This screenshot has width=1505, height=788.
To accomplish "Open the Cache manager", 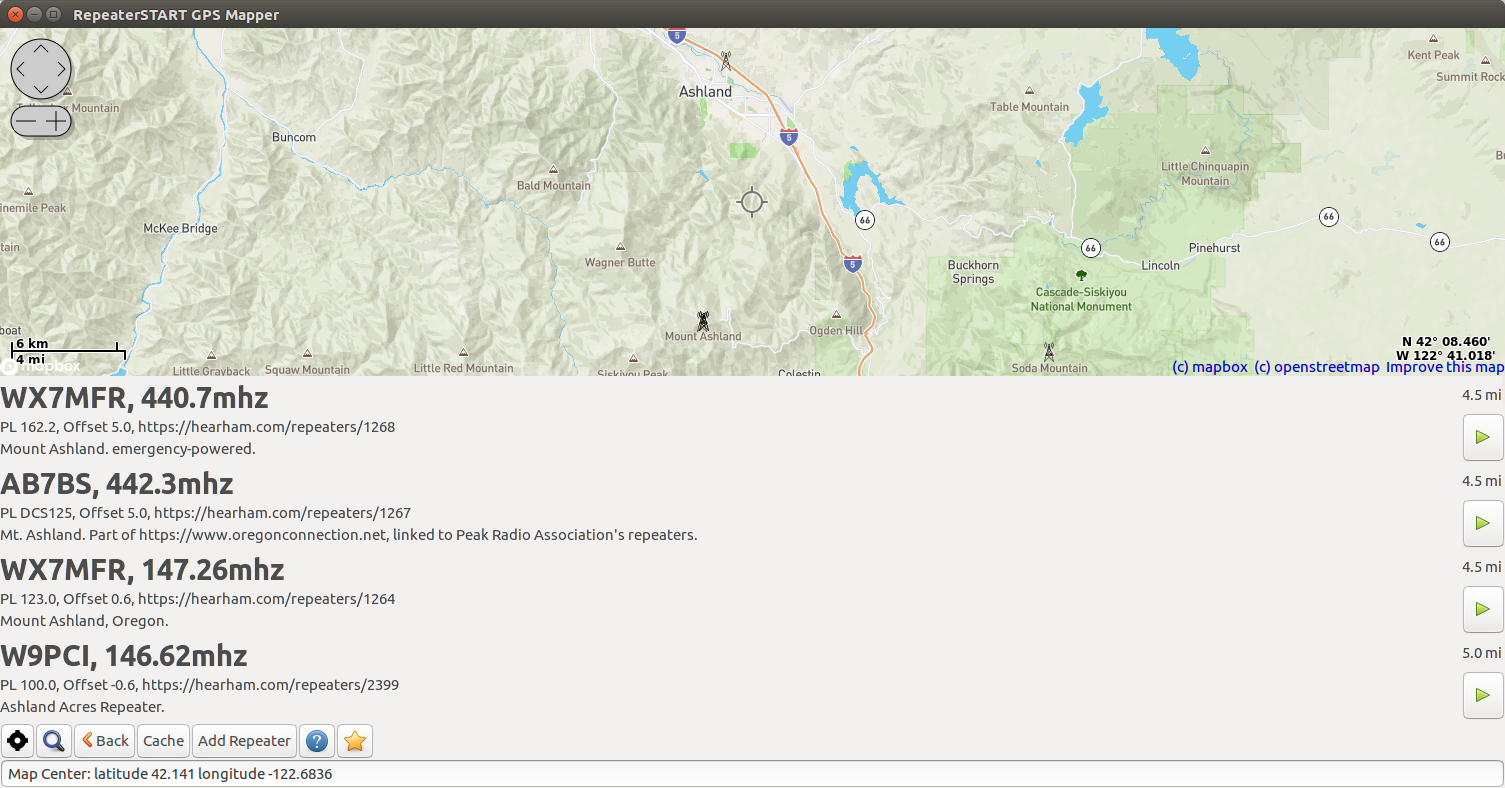I will click(162, 740).
